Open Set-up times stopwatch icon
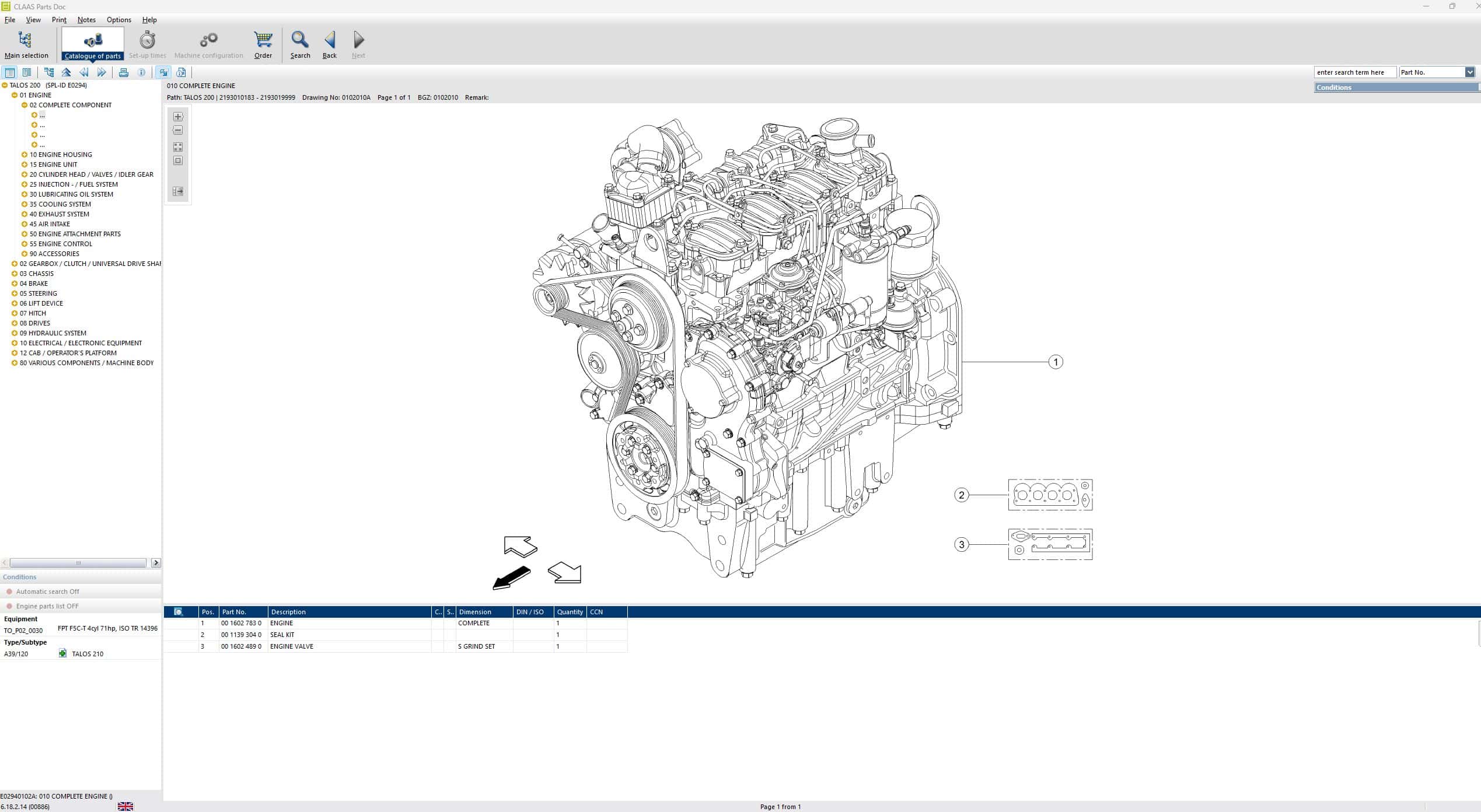 click(x=148, y=45)
